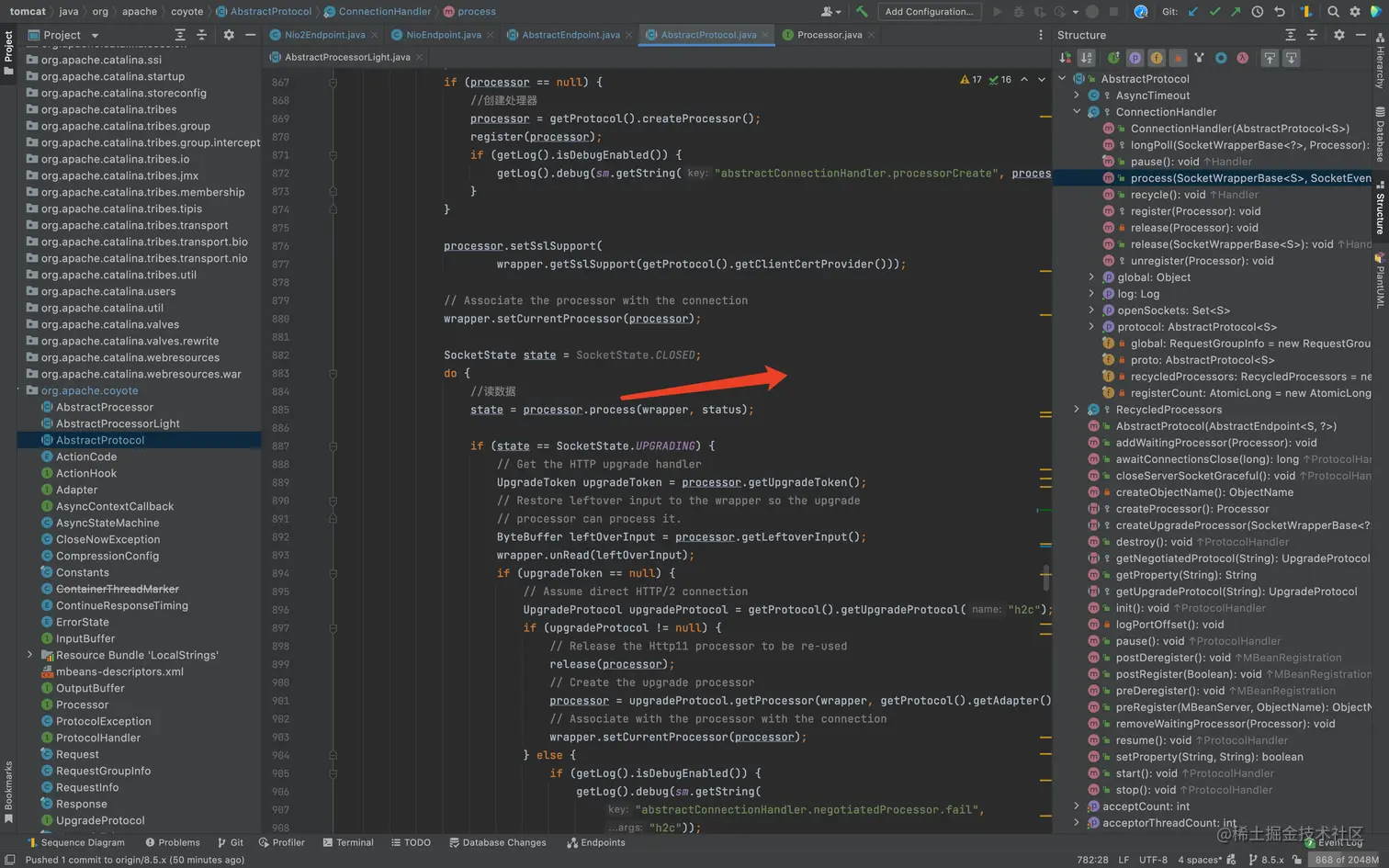Switch to the NioEndpoint.java tab
The image size is (1389, 868).
444,35
